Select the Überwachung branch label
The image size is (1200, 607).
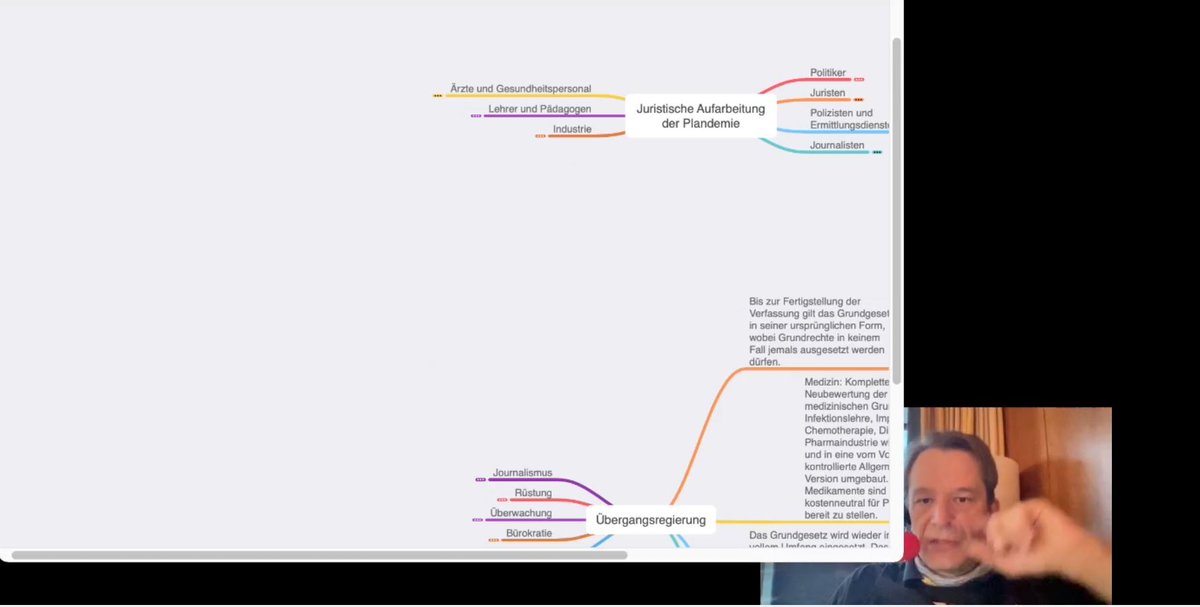[520, 513]
